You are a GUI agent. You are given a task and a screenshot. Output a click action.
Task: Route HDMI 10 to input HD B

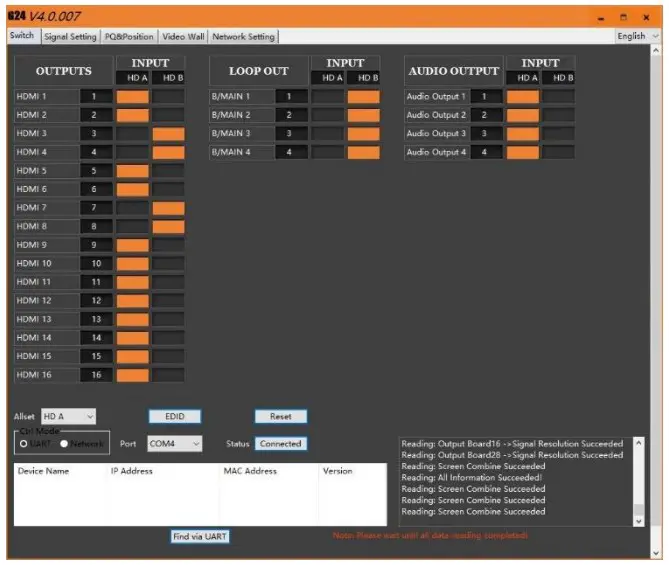(x=169, y=263)
